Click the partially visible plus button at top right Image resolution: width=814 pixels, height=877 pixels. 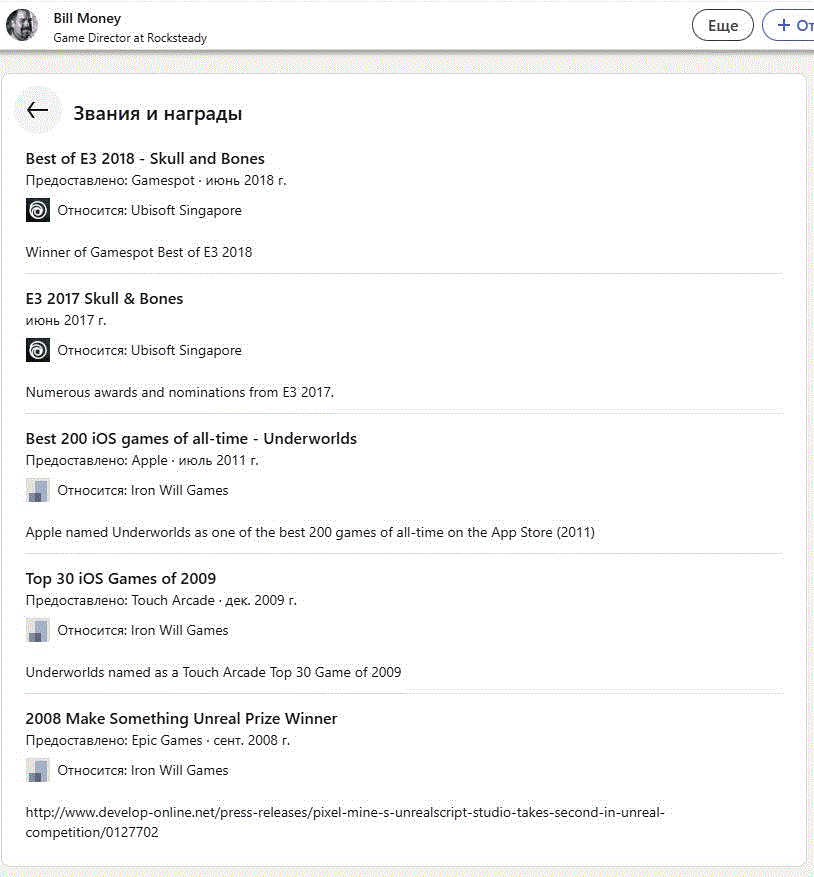790,25
